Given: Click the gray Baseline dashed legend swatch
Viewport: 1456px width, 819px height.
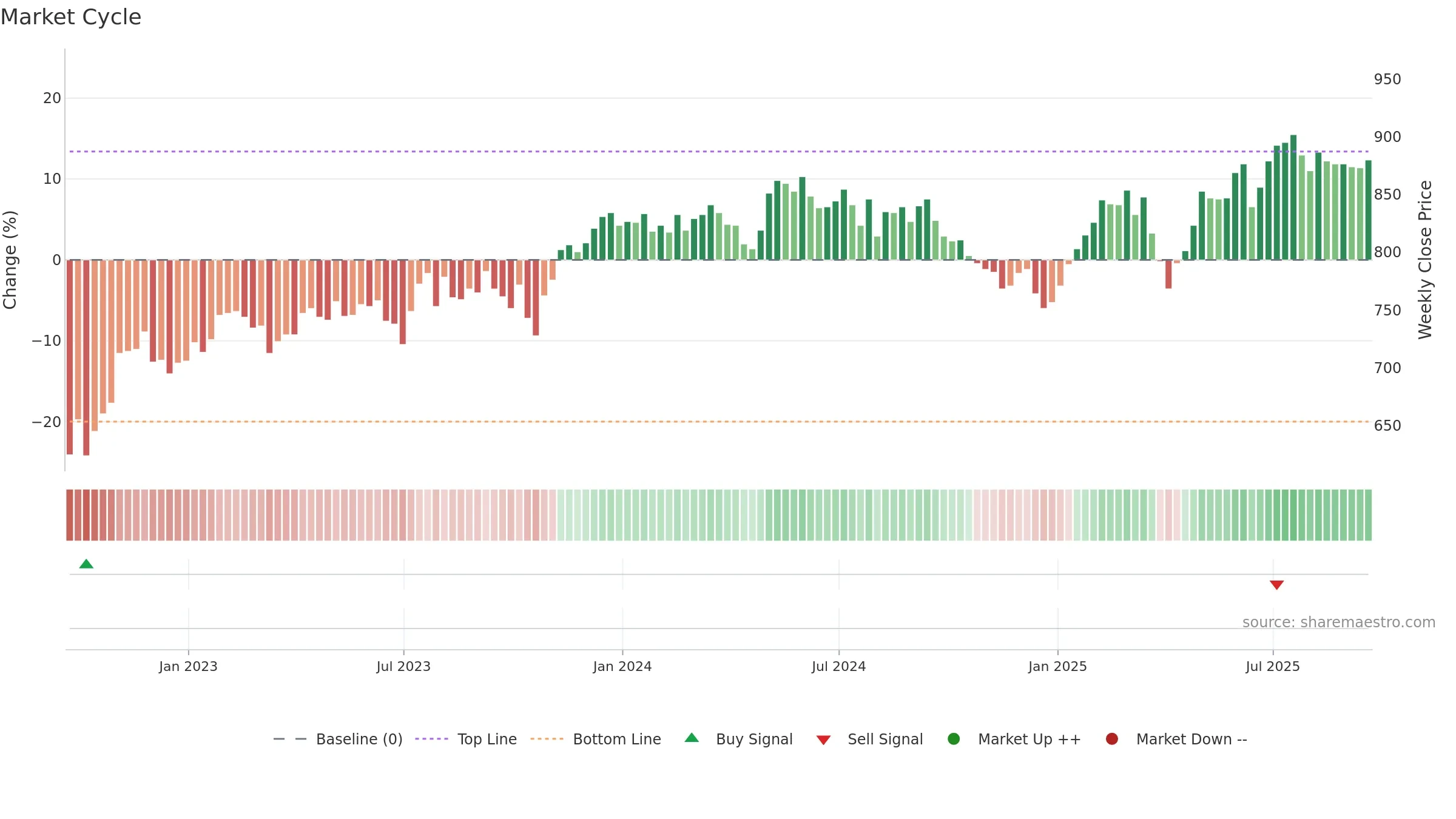Looking at the screenshot, I should (x=290, y=739).
